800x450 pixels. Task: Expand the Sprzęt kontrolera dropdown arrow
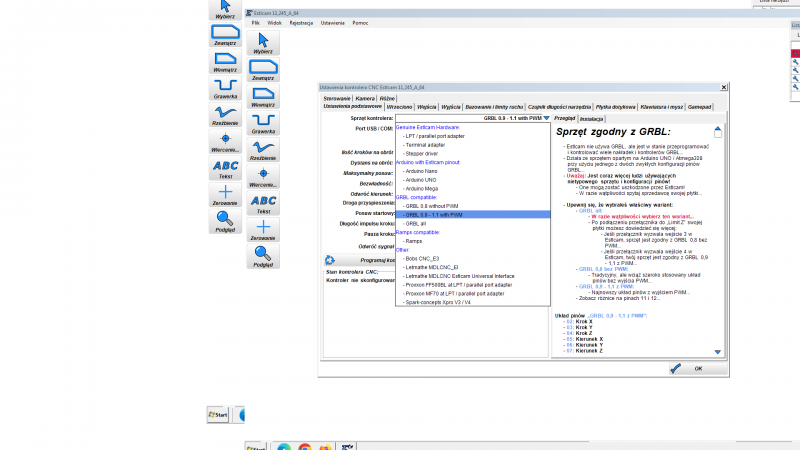click(x=546, y=118)
